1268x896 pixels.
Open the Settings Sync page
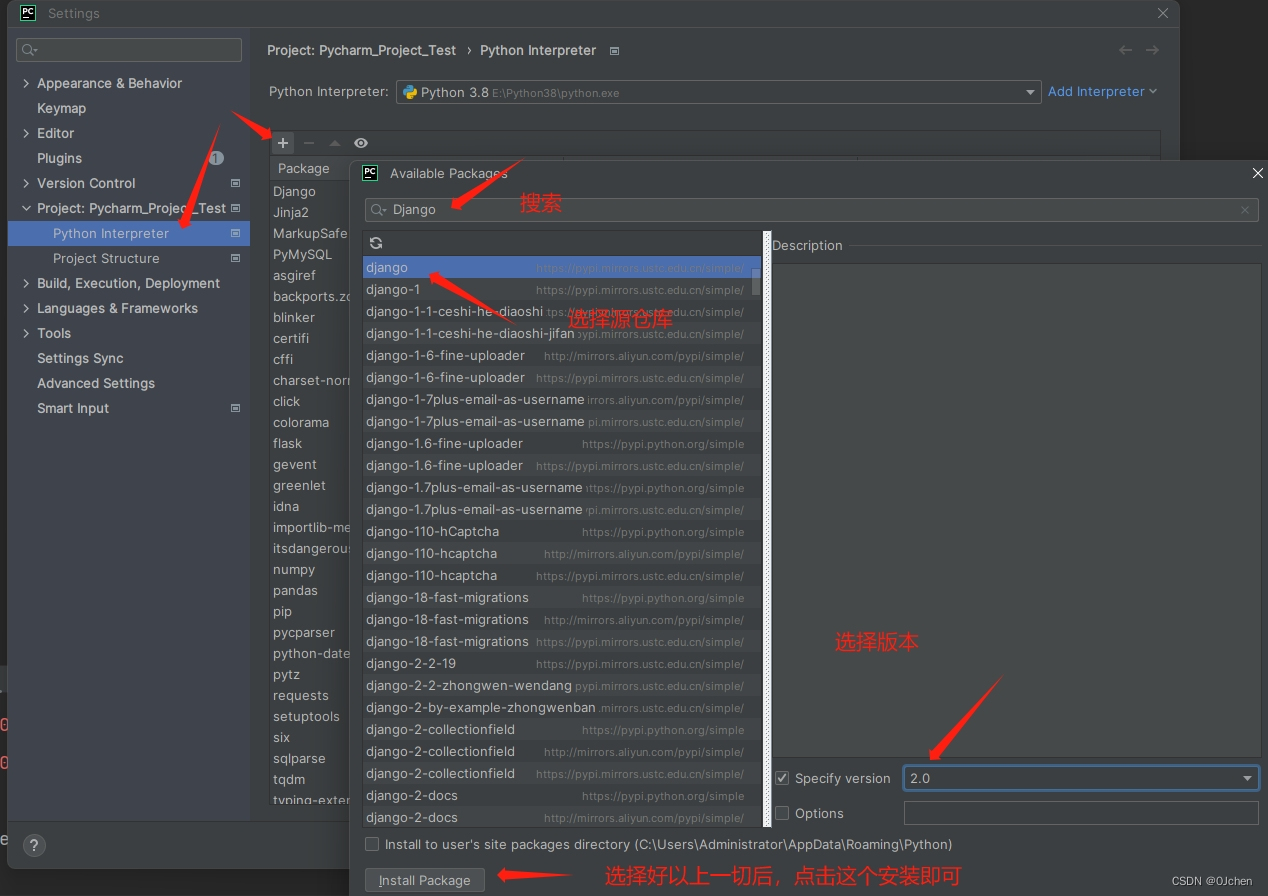pyautogui.click(x=80, y=358)
